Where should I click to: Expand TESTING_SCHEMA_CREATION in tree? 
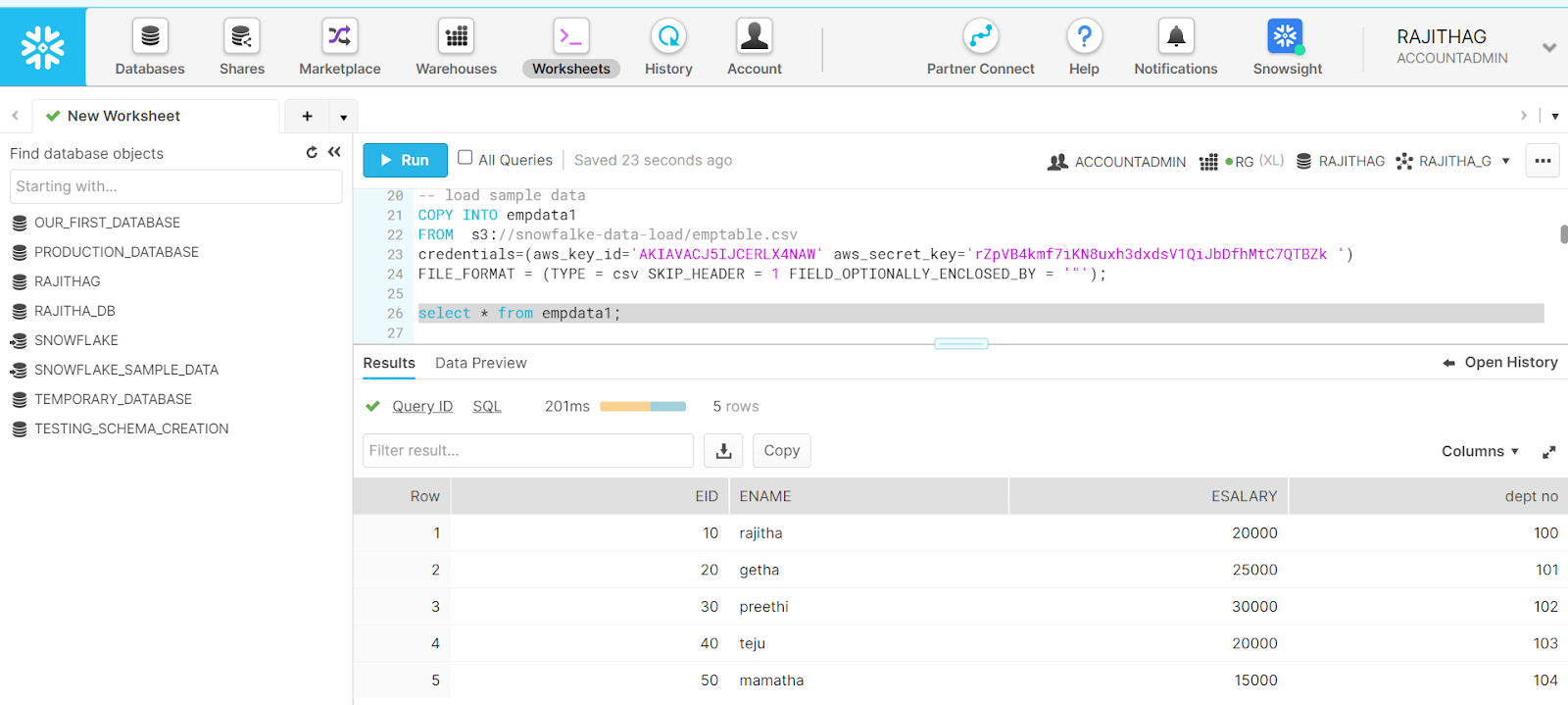pos(131,428)
